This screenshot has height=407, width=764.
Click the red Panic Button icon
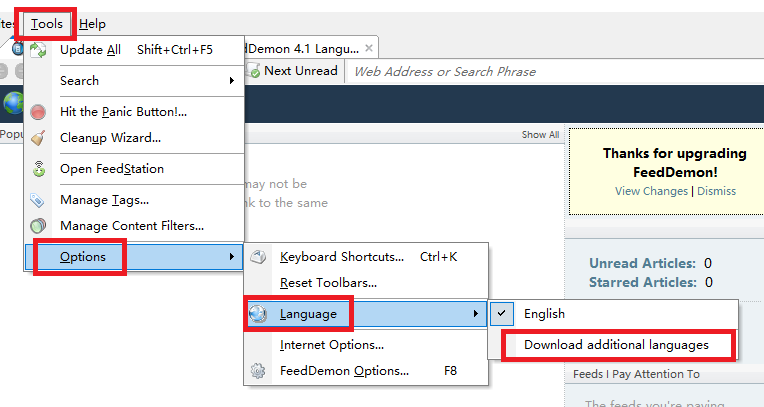38,112
